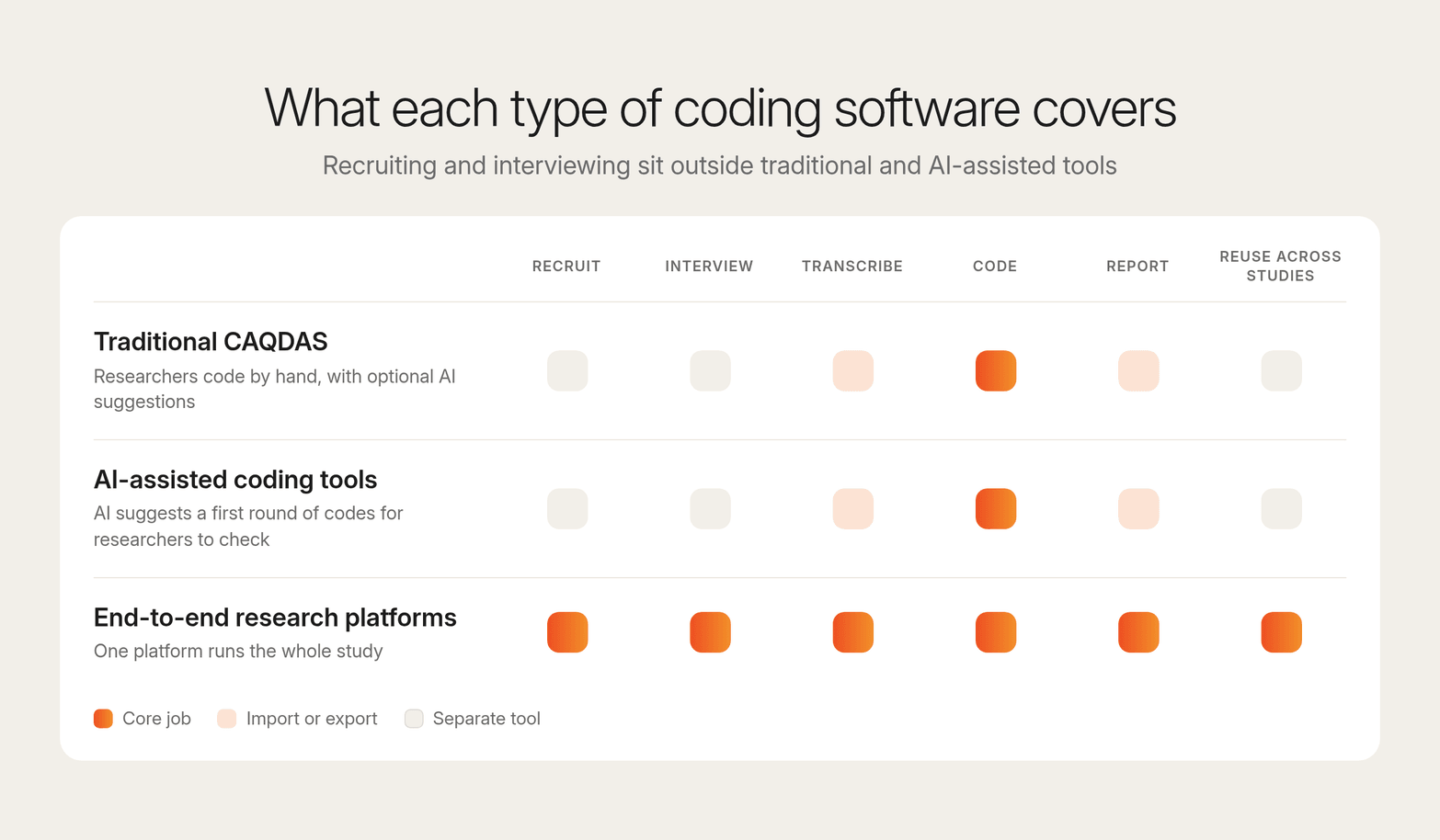
Task: Click the INTERVIEW column header
Action: point(709,267)
